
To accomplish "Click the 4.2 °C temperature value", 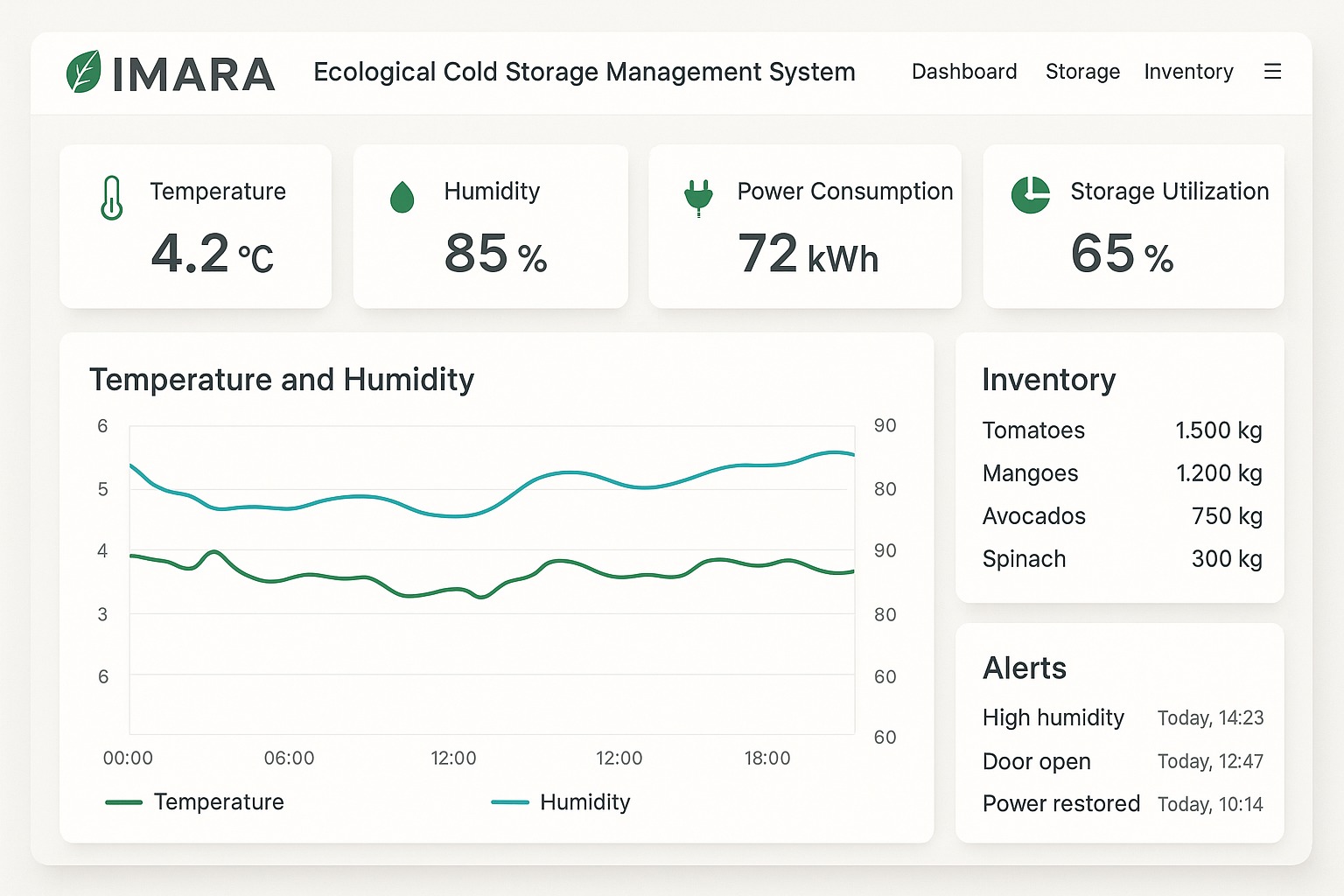I will click(213, 254).
